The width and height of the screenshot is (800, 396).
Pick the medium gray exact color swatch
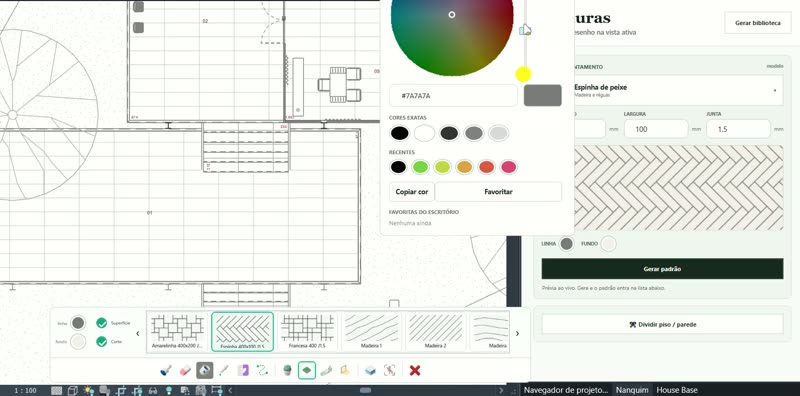click(473, 133)
